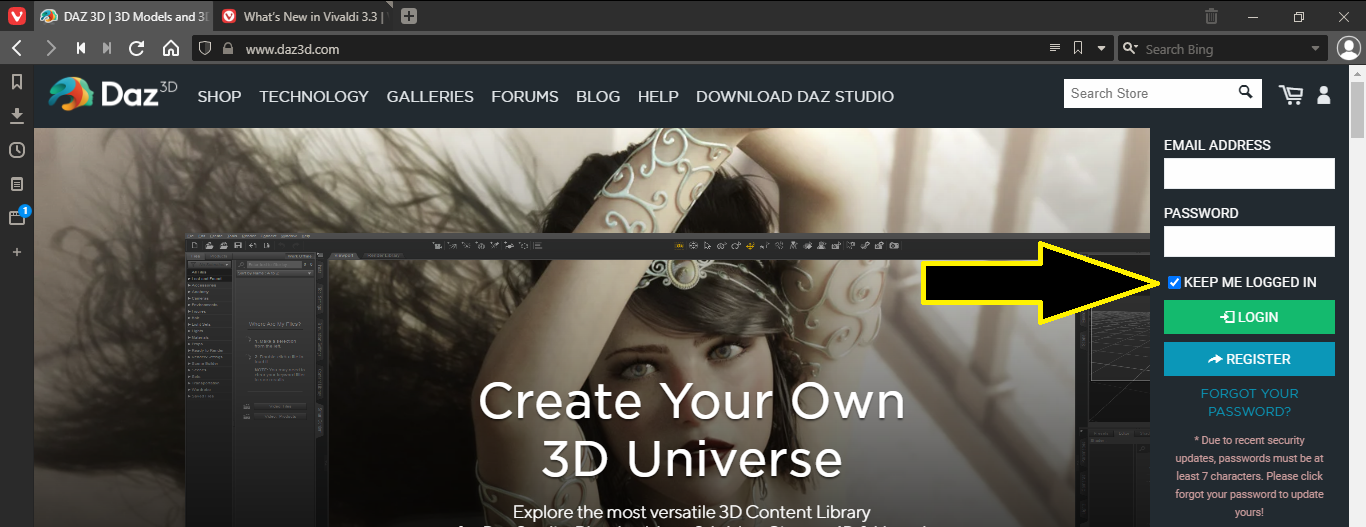Go to the home page icon

click(x=171, y=48)
